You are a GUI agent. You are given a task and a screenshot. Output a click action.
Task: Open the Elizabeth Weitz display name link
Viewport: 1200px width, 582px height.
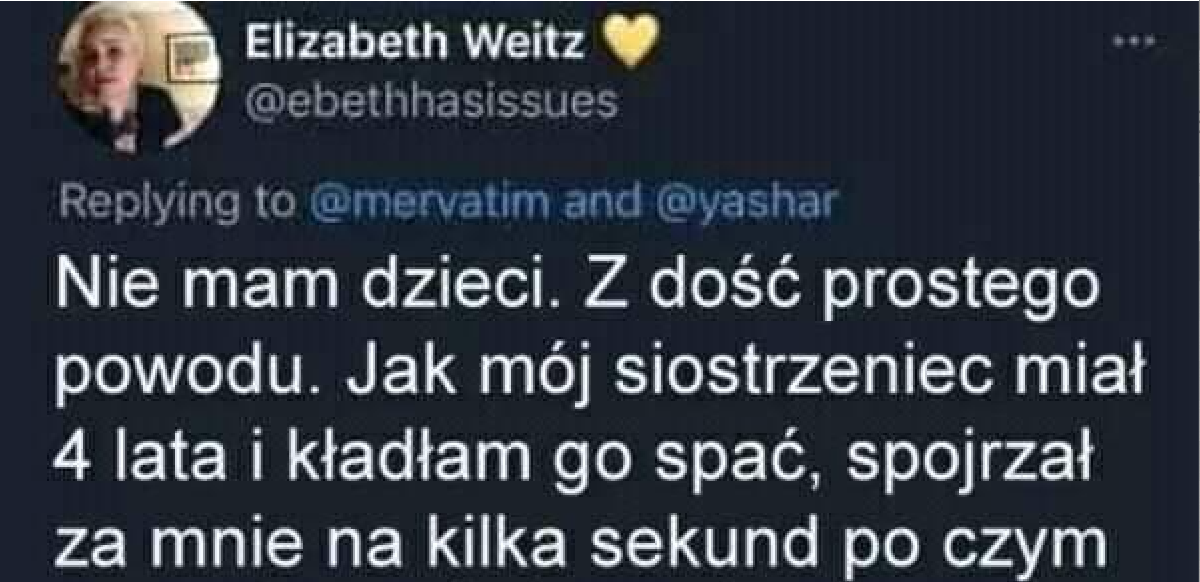point(417,43)
